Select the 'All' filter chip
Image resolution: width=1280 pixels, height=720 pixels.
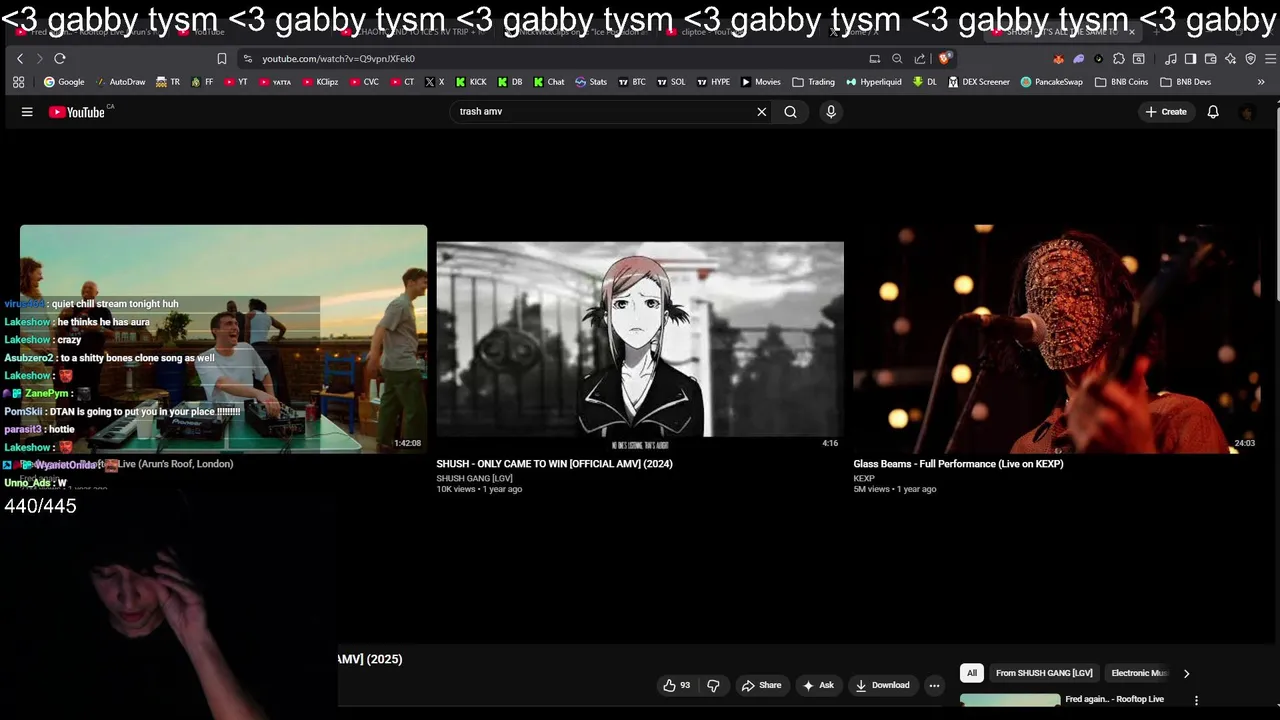click(971, 673)
